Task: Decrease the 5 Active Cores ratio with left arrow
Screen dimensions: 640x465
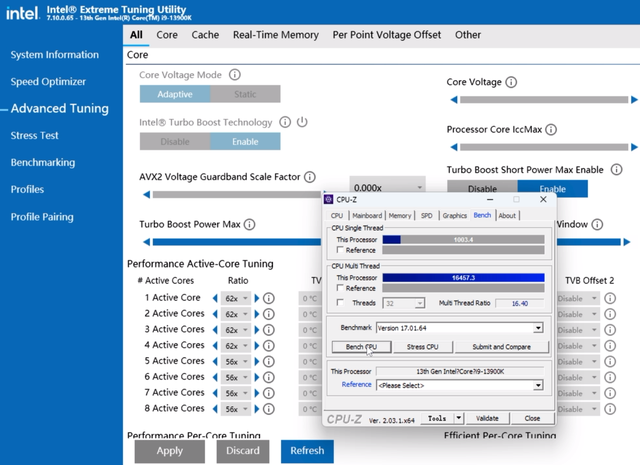Action: coord(215,361)
